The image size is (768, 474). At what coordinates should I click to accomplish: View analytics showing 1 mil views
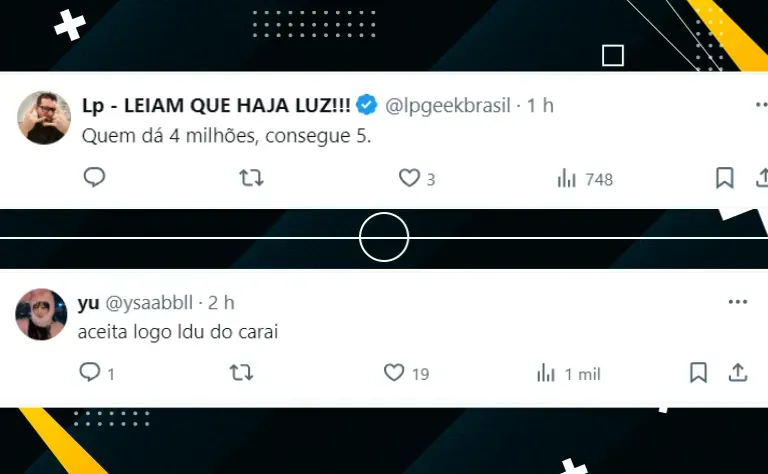pyautogui.click(x=568, y=374)
